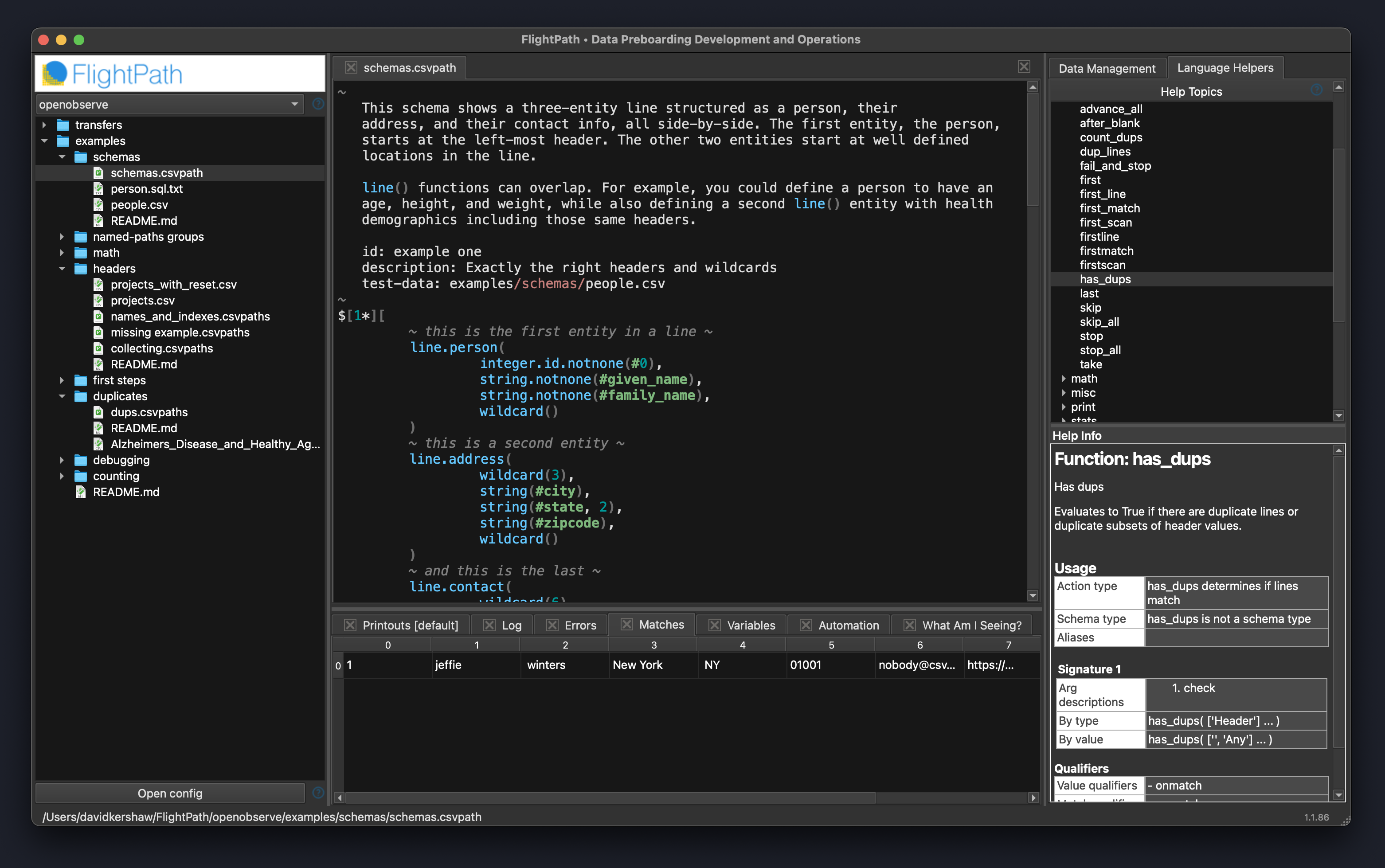Expand the math help topic

click(1064, 379)
